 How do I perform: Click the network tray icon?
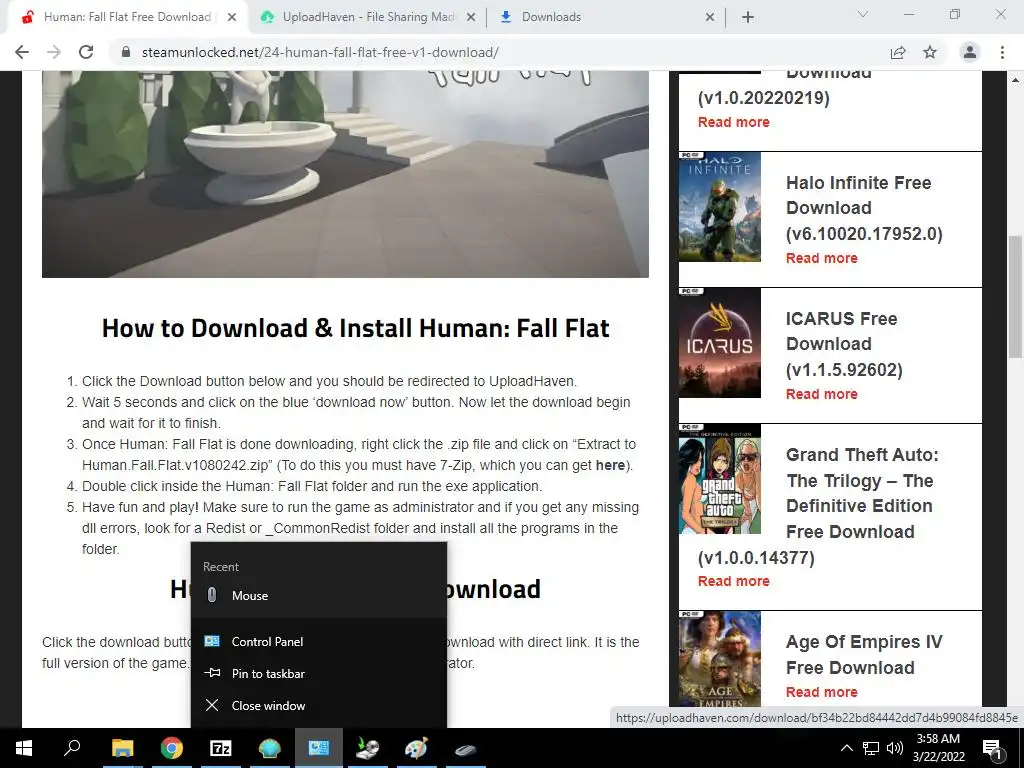click(871, 748)
